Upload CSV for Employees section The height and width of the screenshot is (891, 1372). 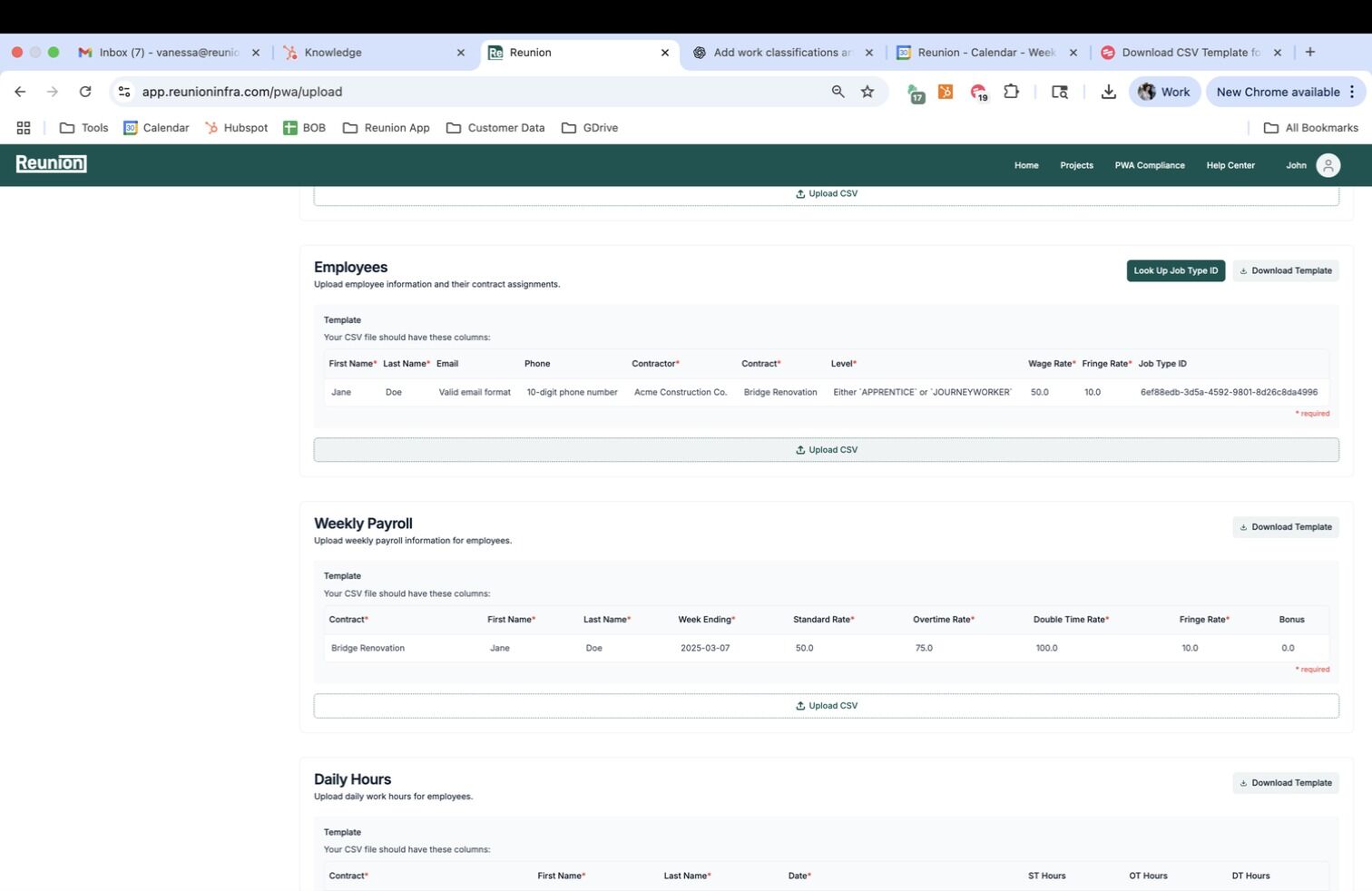(826, 450)
